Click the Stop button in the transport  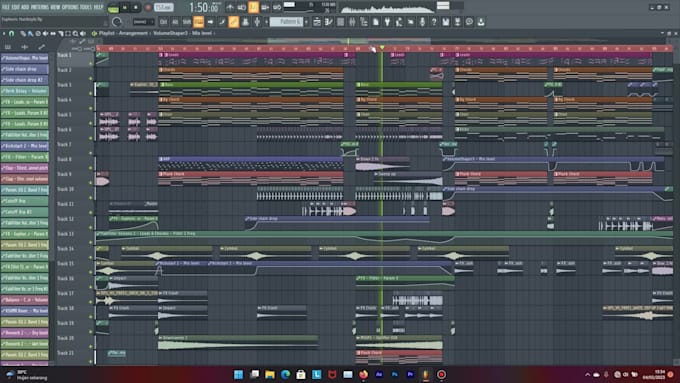coord(135,8)
